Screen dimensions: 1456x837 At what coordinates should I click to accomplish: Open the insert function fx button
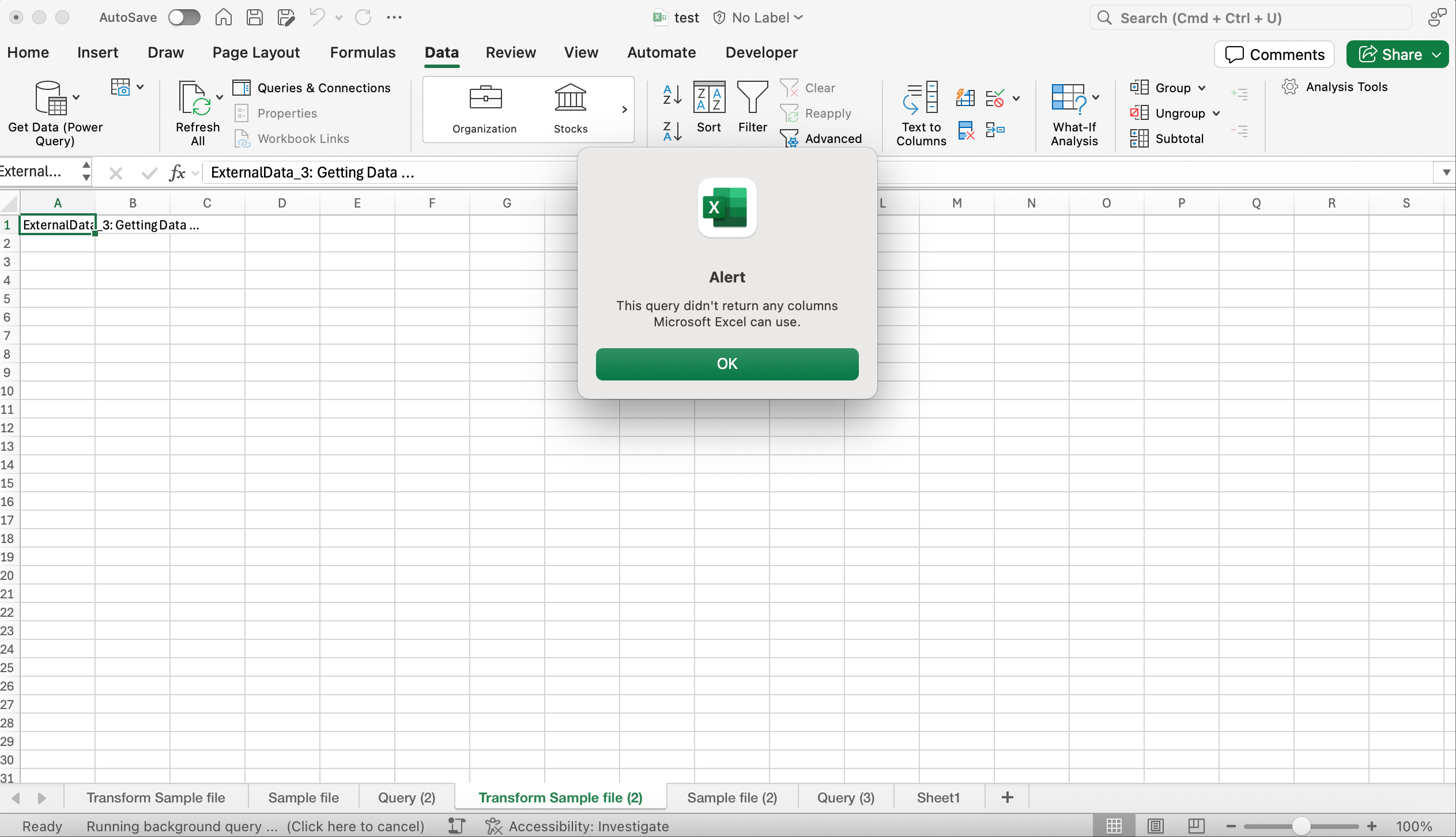178,172
